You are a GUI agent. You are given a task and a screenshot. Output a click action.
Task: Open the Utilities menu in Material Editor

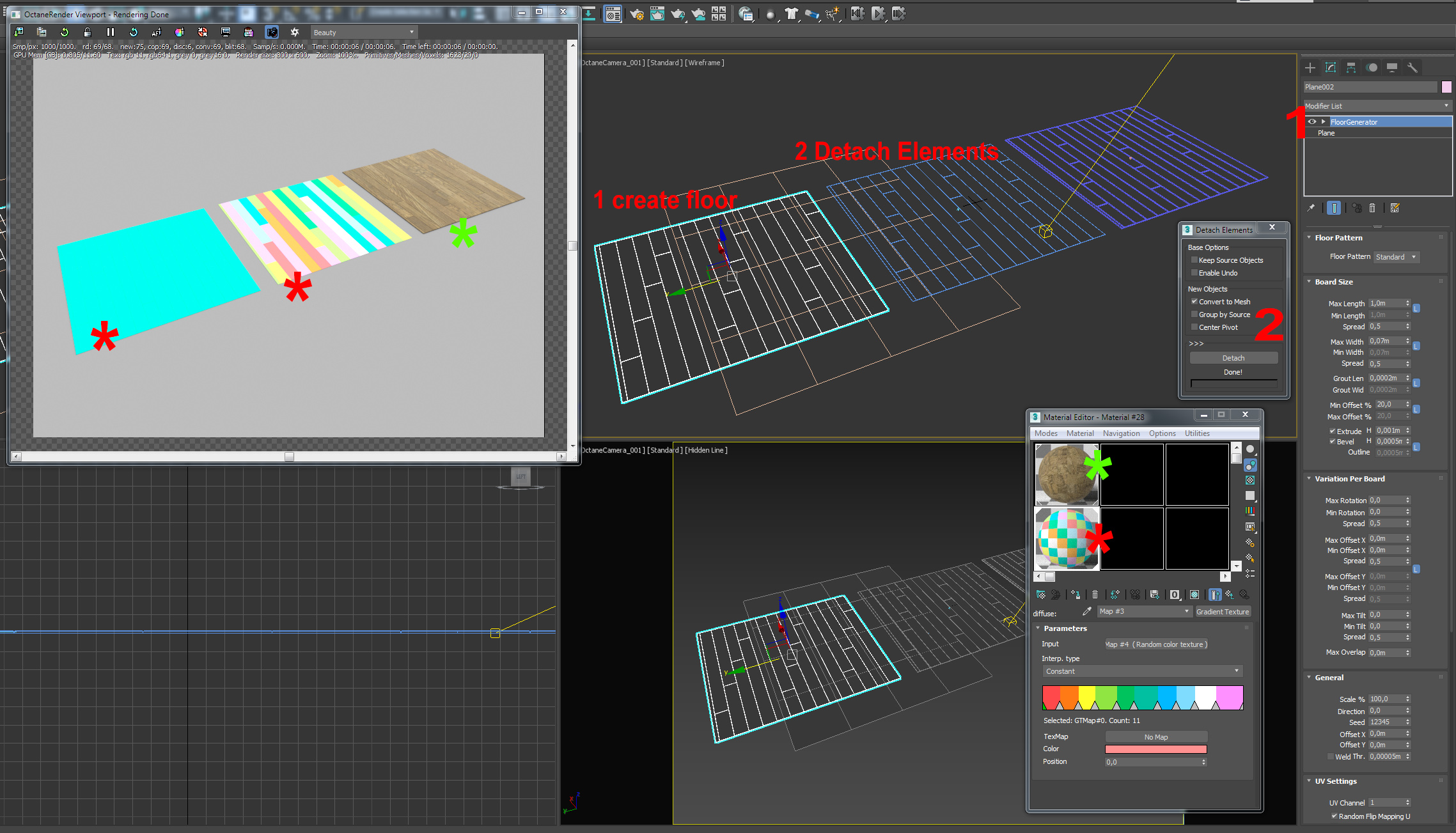(1196, 433)
